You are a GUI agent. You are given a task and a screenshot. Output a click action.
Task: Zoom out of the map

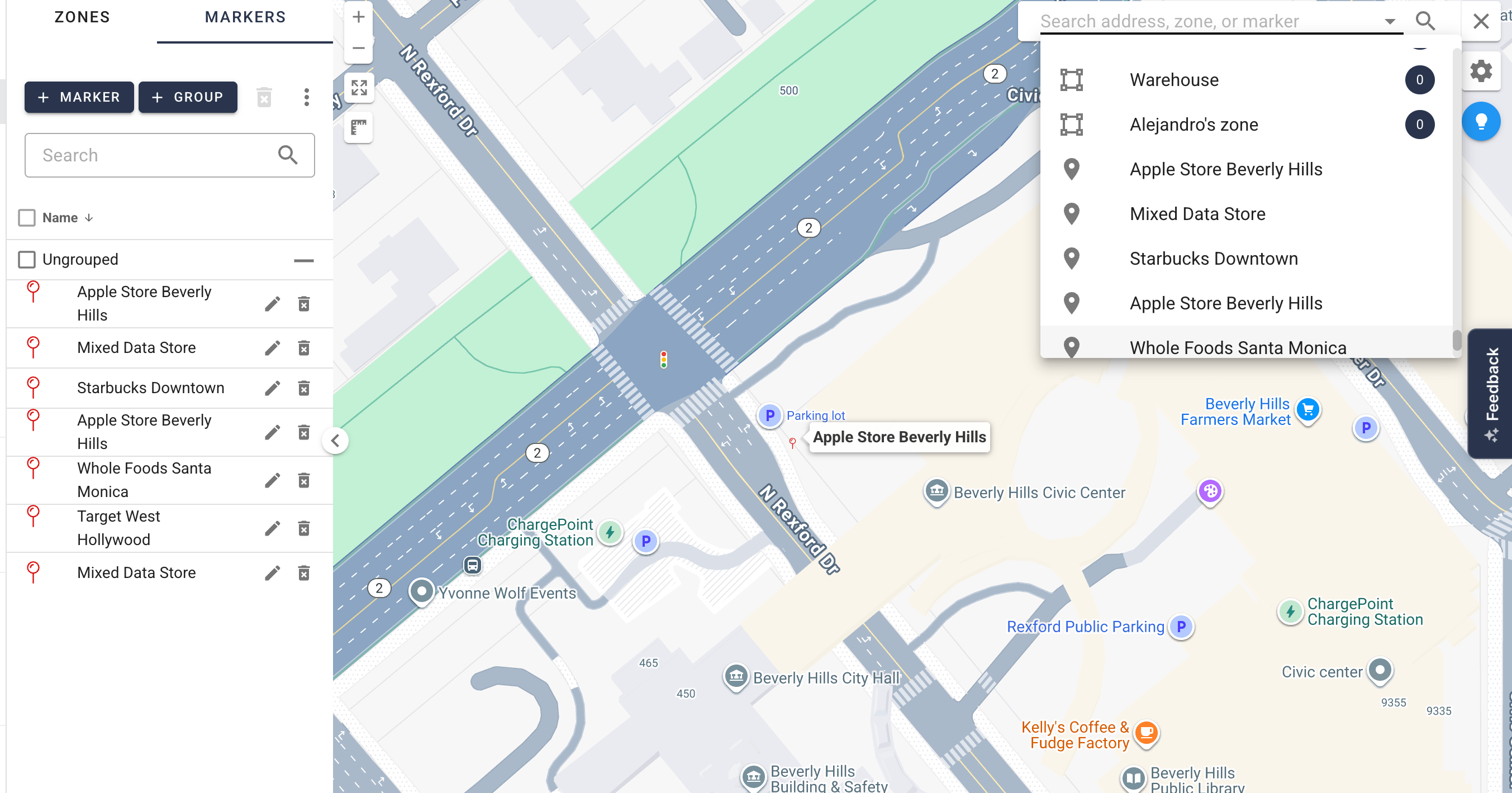[359, 48]
